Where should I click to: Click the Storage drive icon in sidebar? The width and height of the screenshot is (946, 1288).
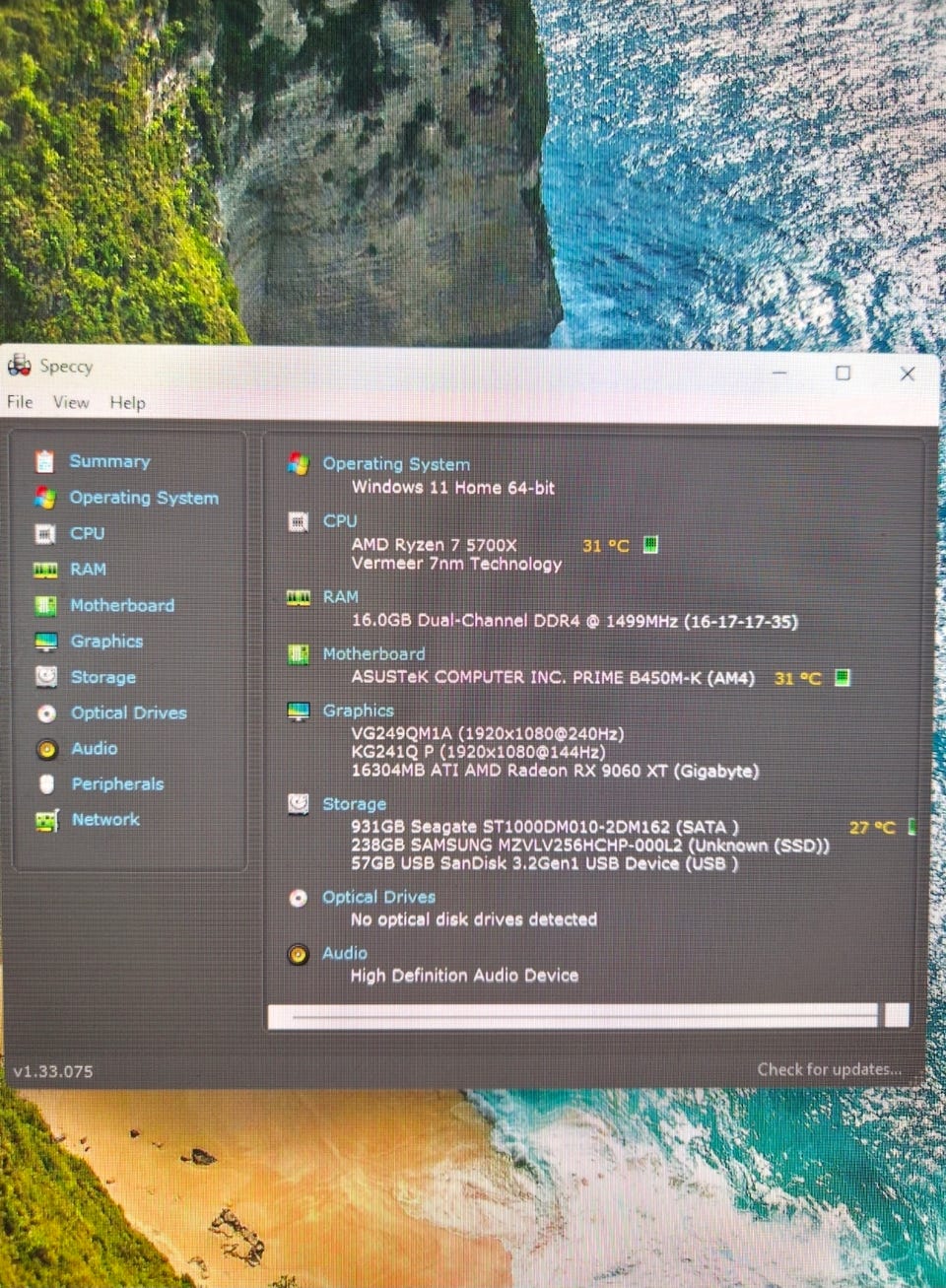coord(45,677)
